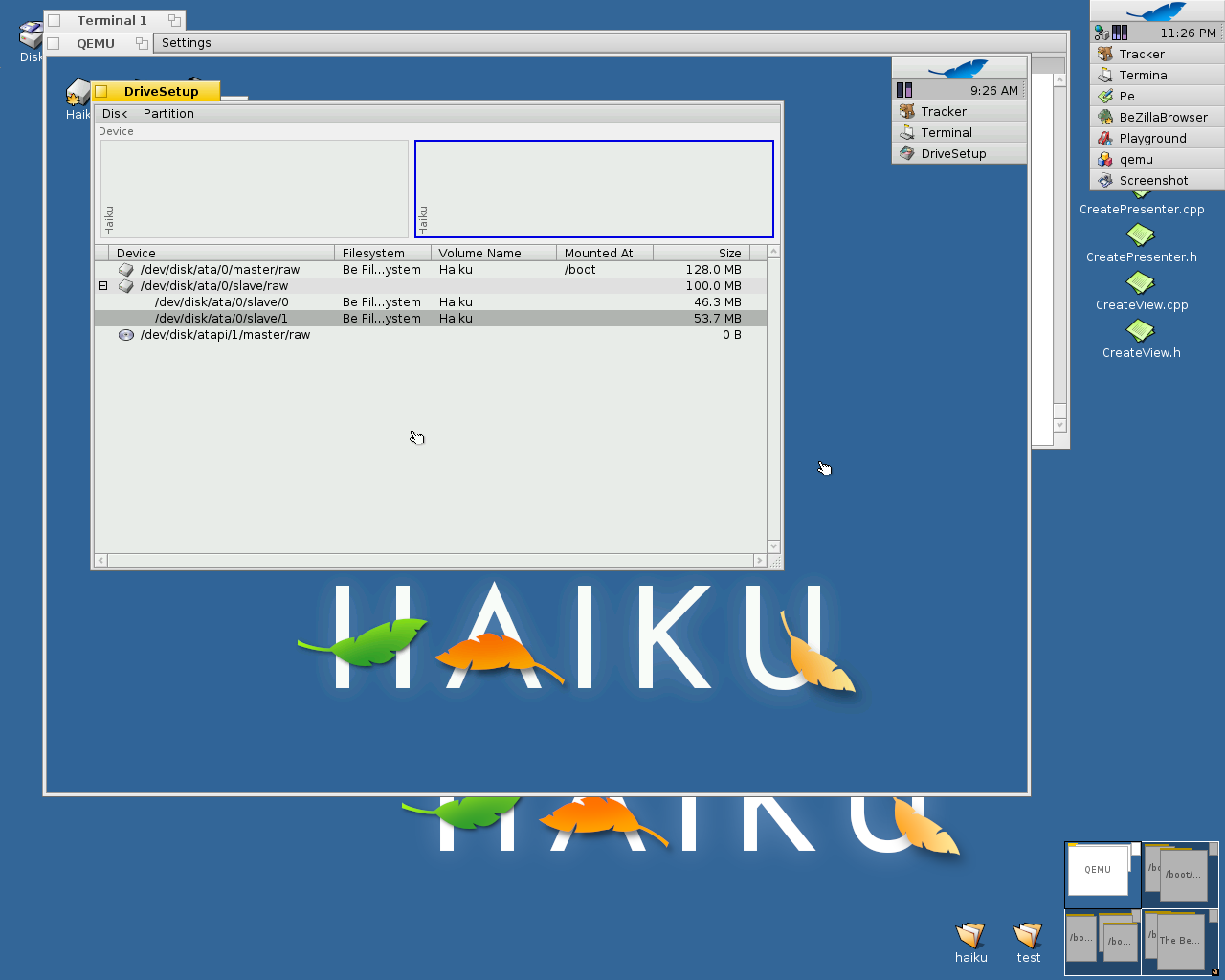Select Screenshot entry in Deskbar
Screen dimensions: 1225x980
point(1156,181)
